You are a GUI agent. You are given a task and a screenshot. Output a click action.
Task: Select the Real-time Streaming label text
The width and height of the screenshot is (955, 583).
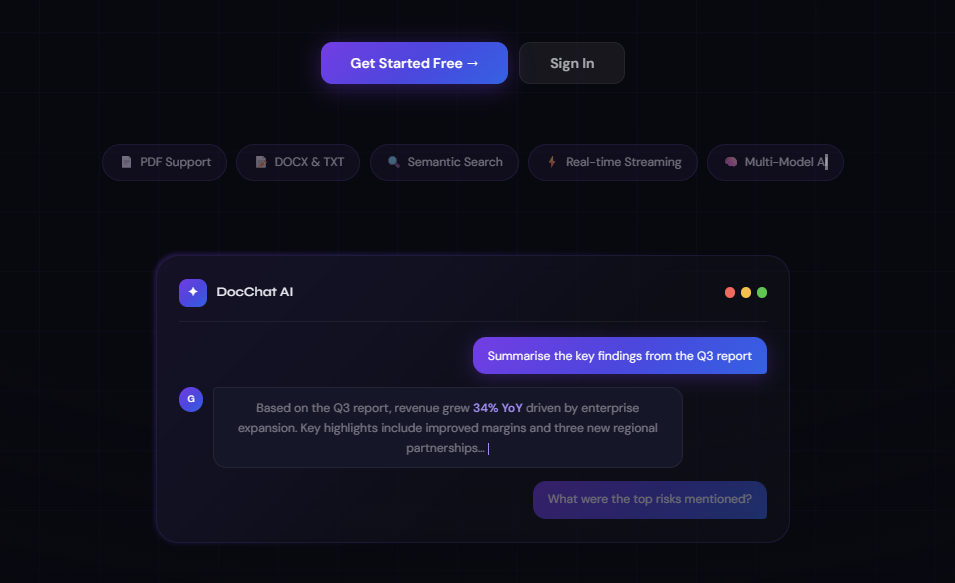coord(623,162)
